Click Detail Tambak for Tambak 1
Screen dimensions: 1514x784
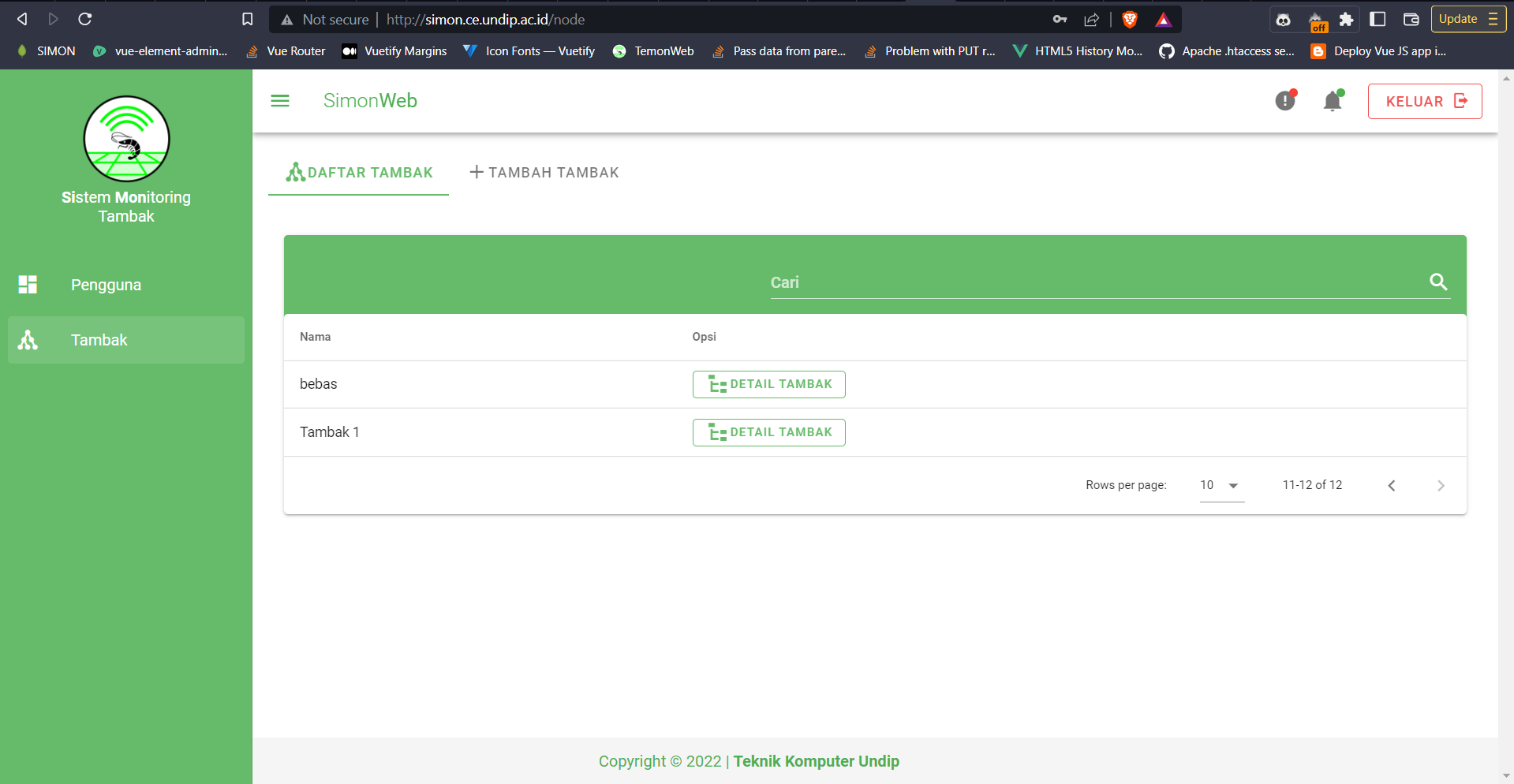point(768,432)
